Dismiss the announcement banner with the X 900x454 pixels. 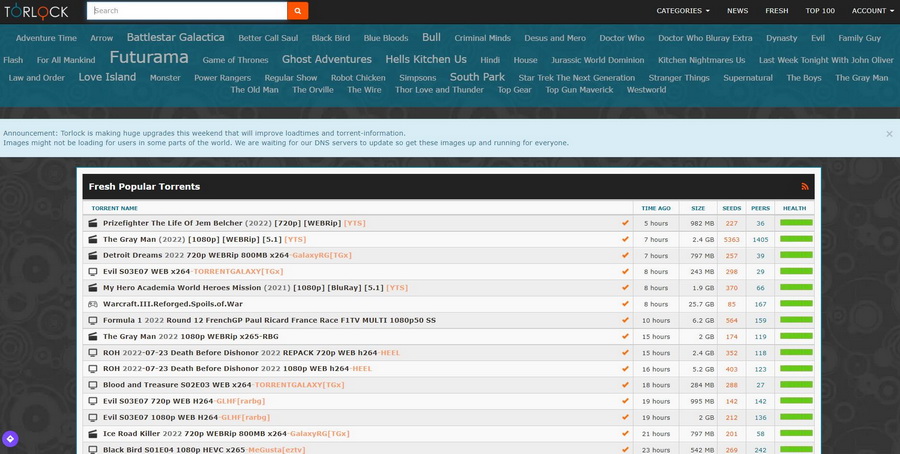(888, 133)
